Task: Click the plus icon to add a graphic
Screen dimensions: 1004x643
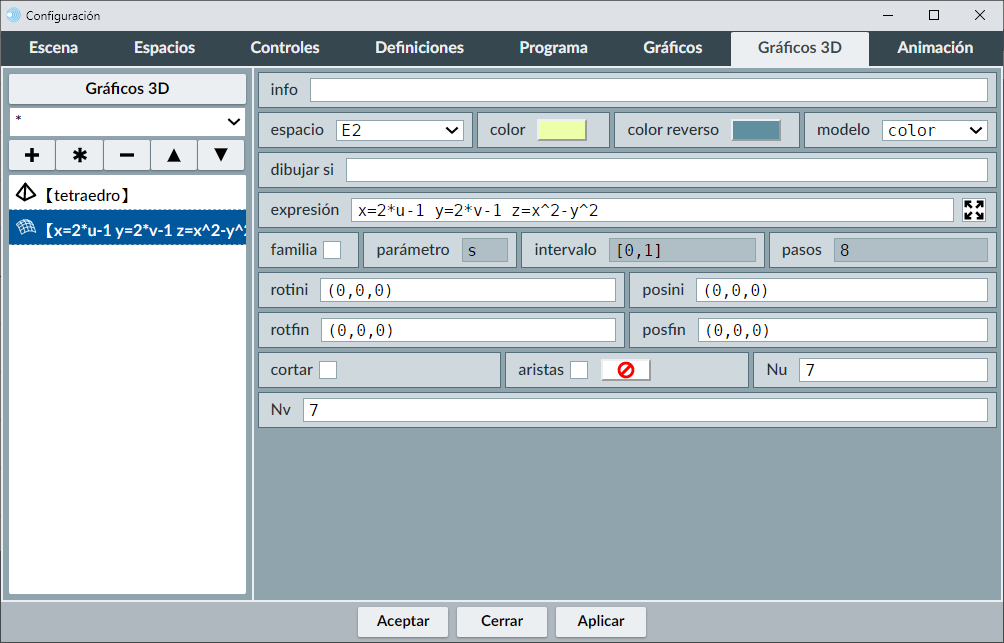Action: 32,155
